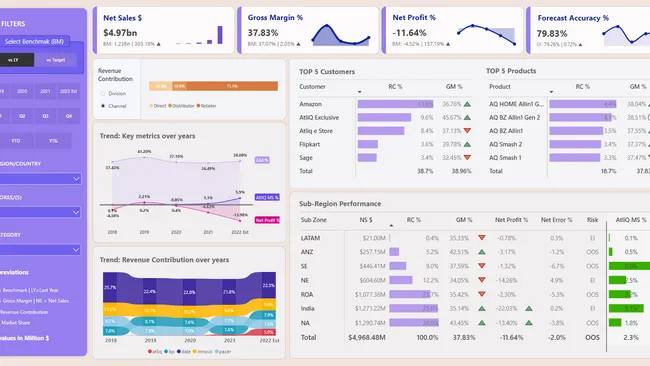Click the Select Benchmark (BM) label
This screenshot has width=650, height=366.
[x=34, y=41]
